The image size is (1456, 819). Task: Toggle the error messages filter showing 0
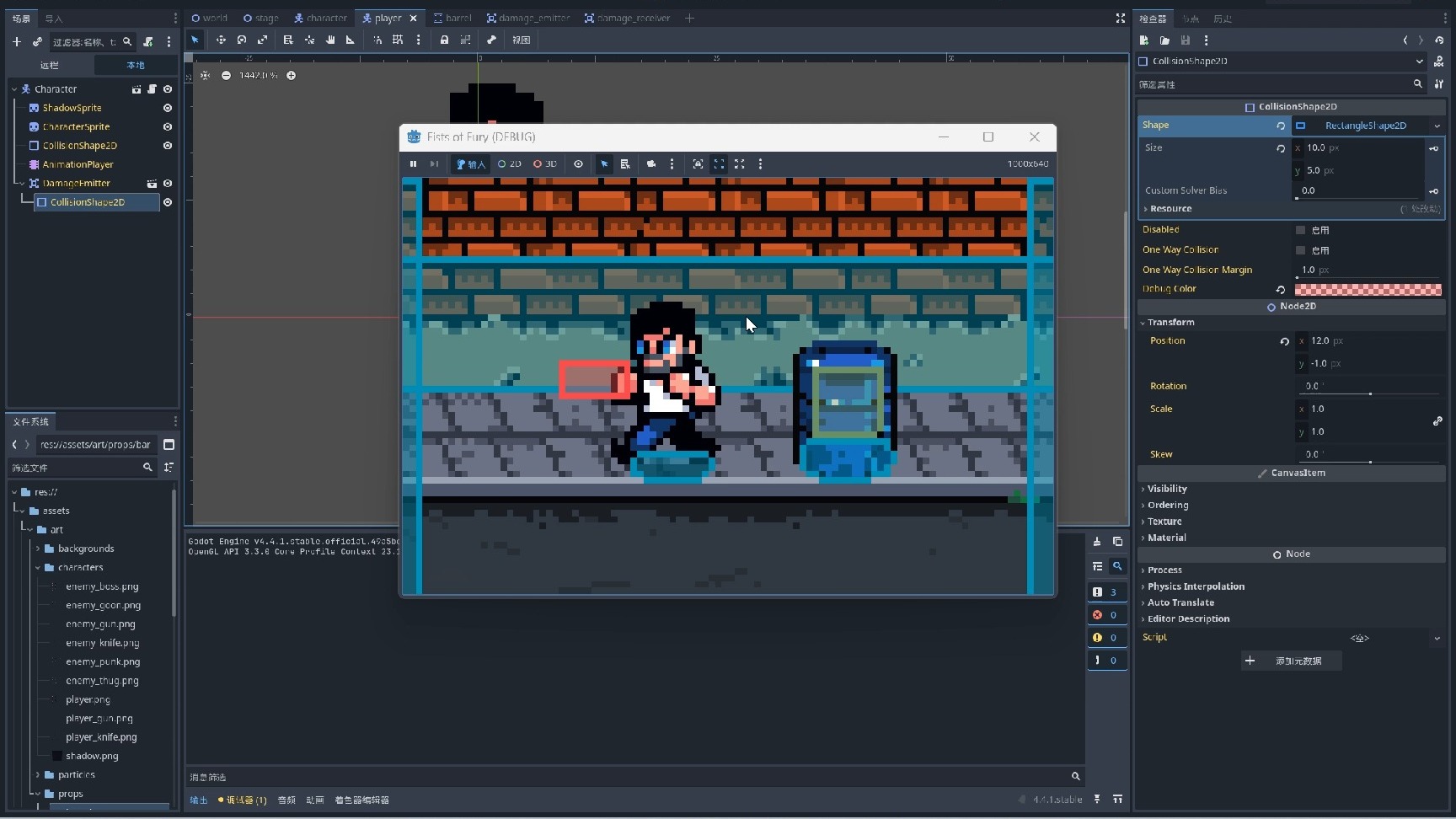click(x=1106, y=615)
